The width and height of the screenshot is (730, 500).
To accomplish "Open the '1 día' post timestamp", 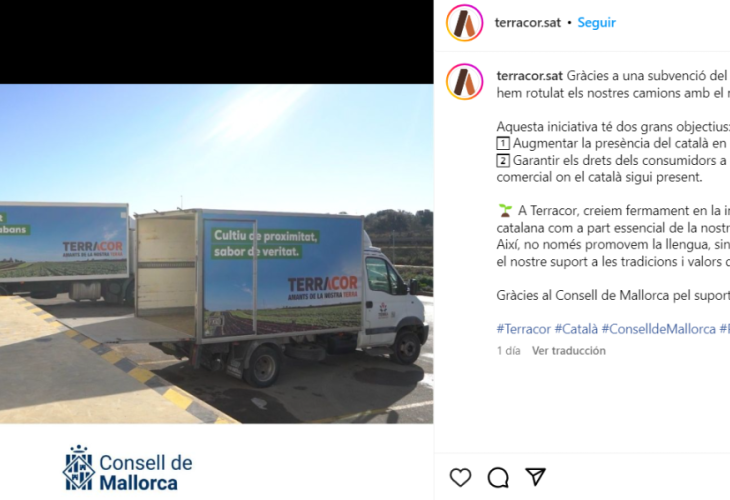I will coord(508,351).
